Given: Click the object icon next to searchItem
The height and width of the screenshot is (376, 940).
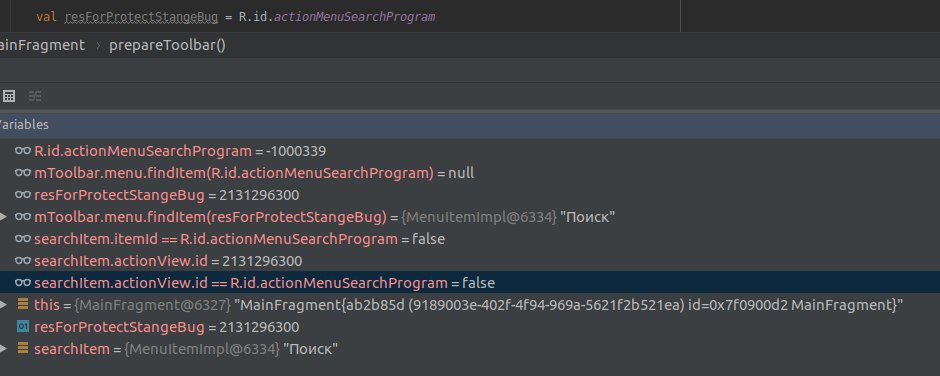Looking at the screenshot, I should [x=23, y=348].
